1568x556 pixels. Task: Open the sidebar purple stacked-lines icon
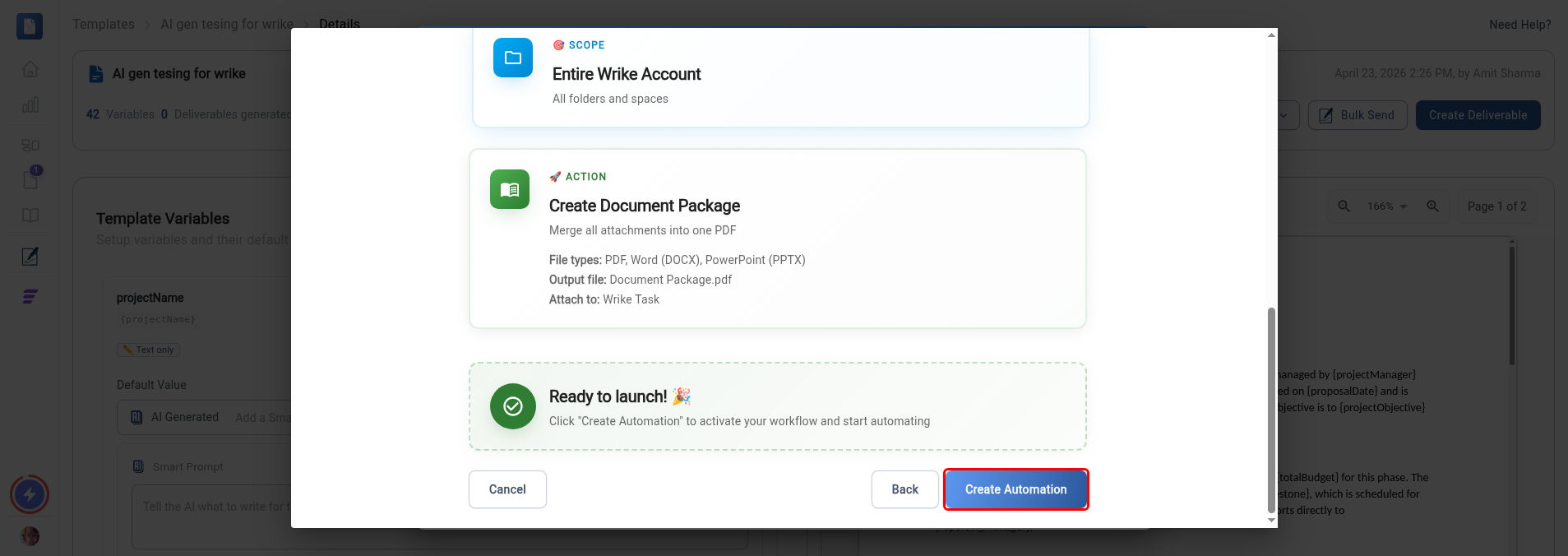pyautogui.click(x=30, y=297)
